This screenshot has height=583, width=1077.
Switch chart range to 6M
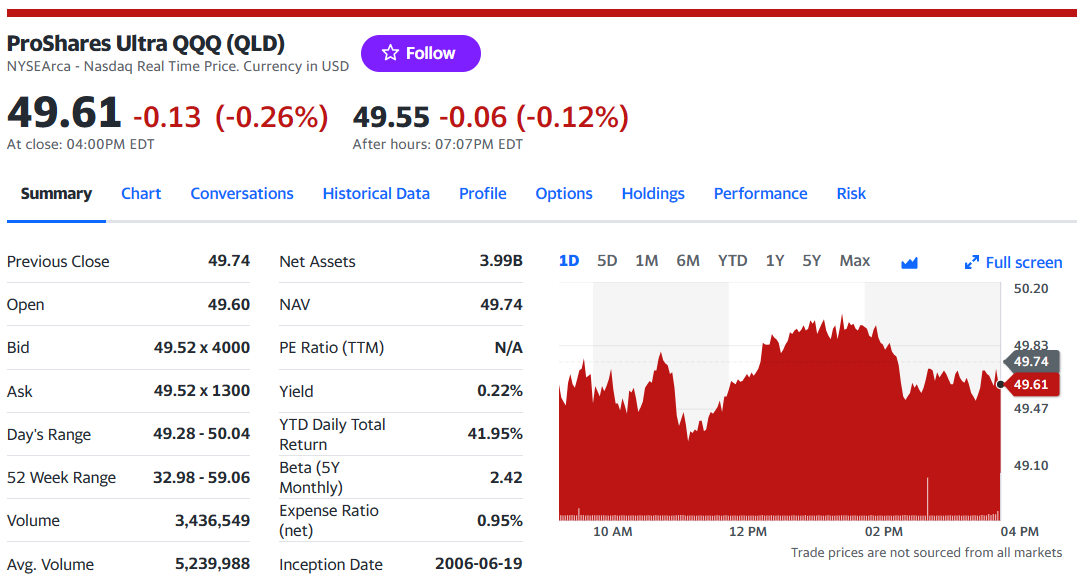click(688, 261)
